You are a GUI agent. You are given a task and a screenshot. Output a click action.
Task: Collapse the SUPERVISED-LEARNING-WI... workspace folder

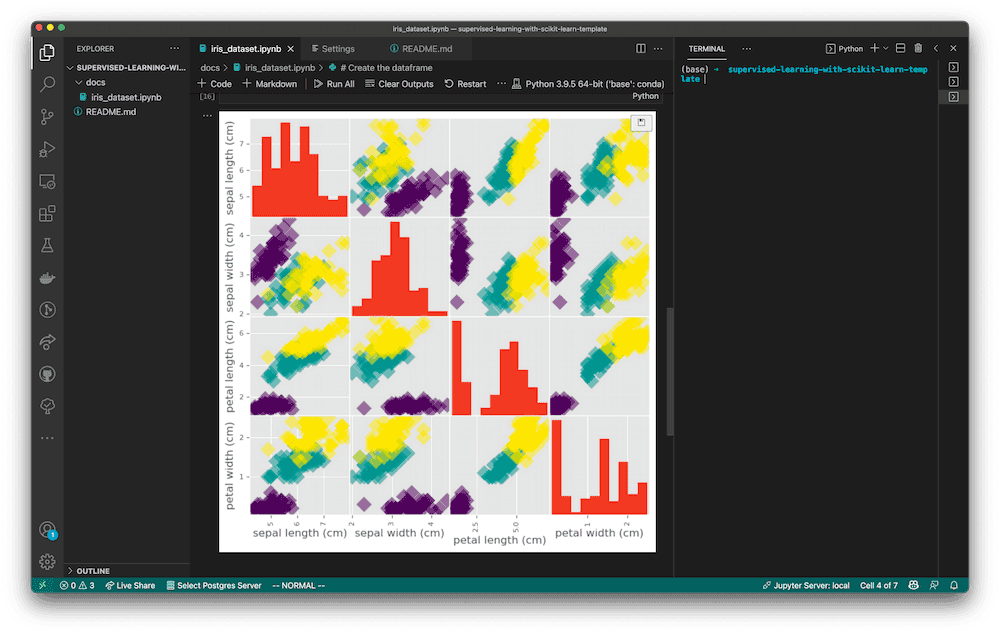pos(127,68)
